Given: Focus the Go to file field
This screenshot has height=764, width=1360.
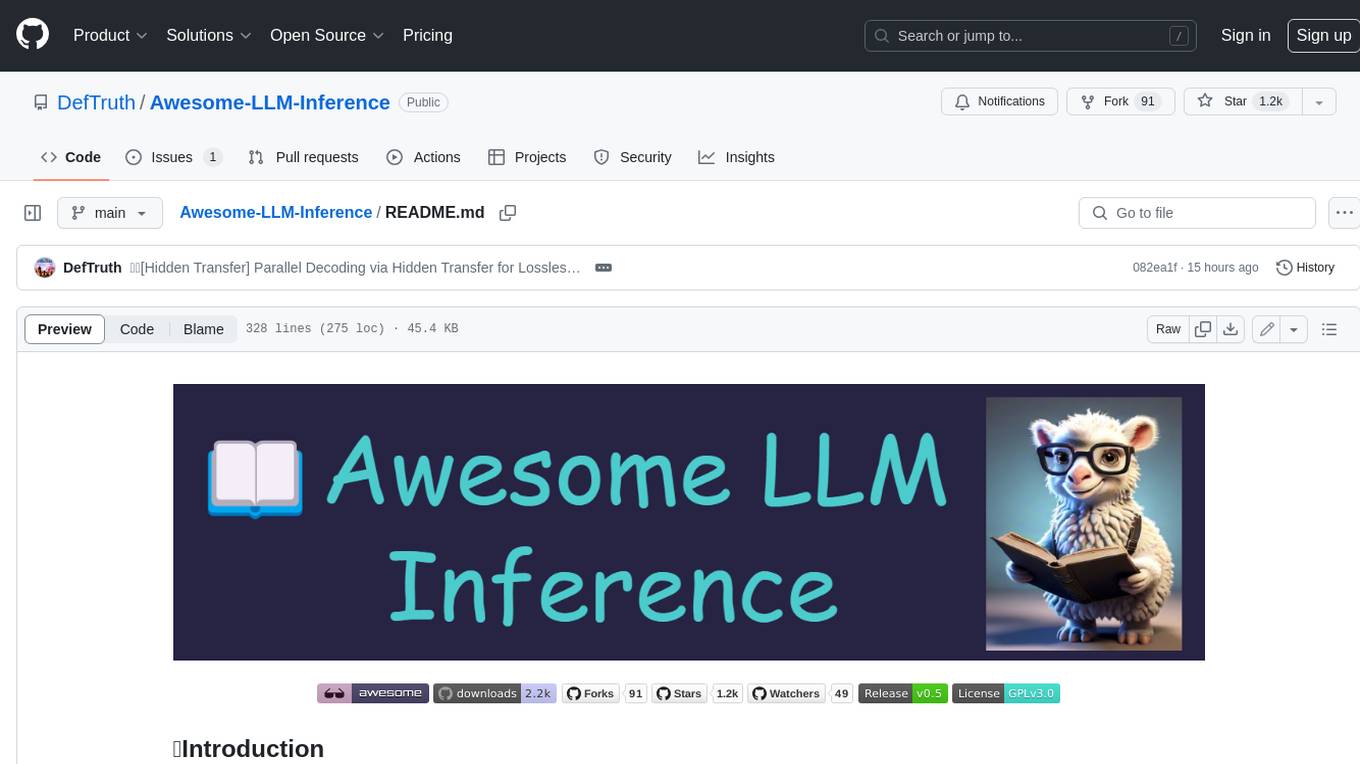Looking at the screenshot, I should pos(1197,213).
